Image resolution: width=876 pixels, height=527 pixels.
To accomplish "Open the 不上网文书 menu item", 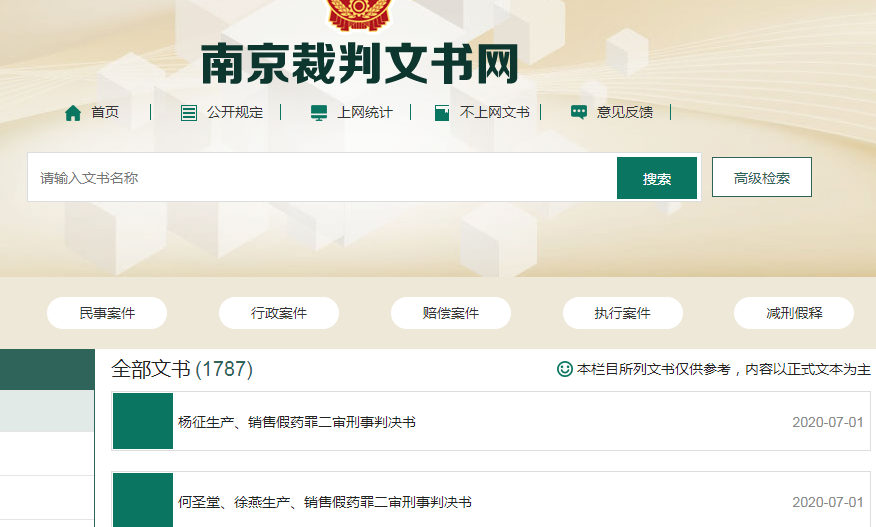I will point(494,112).
